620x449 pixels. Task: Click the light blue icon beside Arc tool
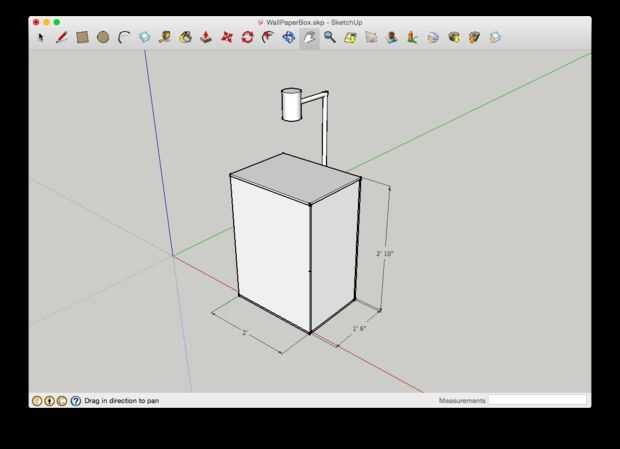[x=145, y=38]
